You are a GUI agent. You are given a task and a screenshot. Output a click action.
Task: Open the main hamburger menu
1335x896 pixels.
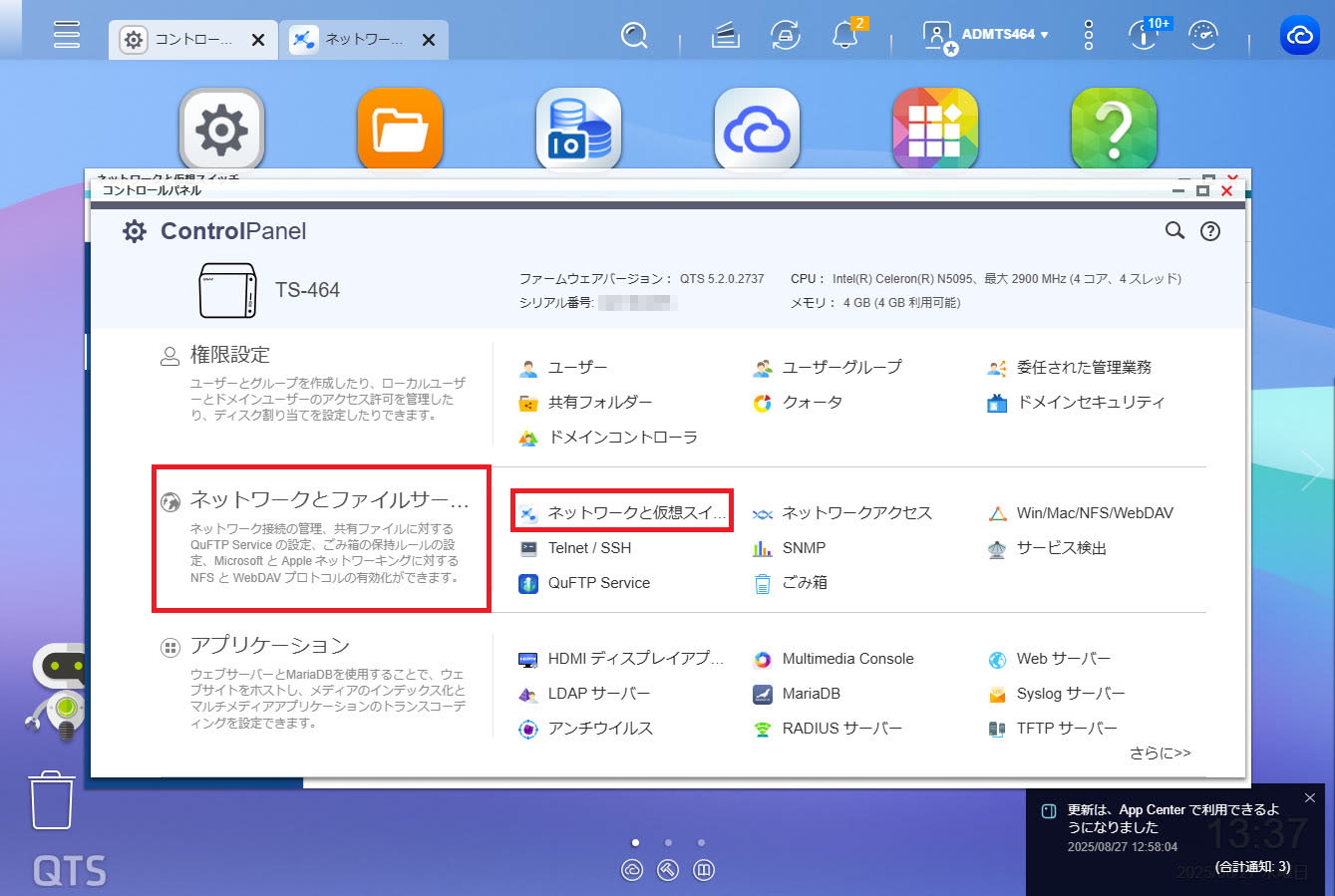point(67,35)
